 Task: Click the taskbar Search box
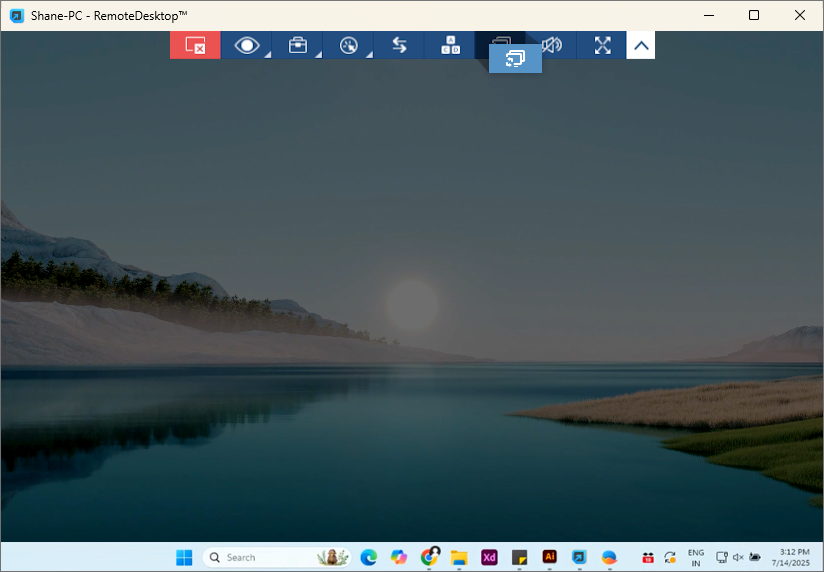pyautogui.click(x=260, y=557)
